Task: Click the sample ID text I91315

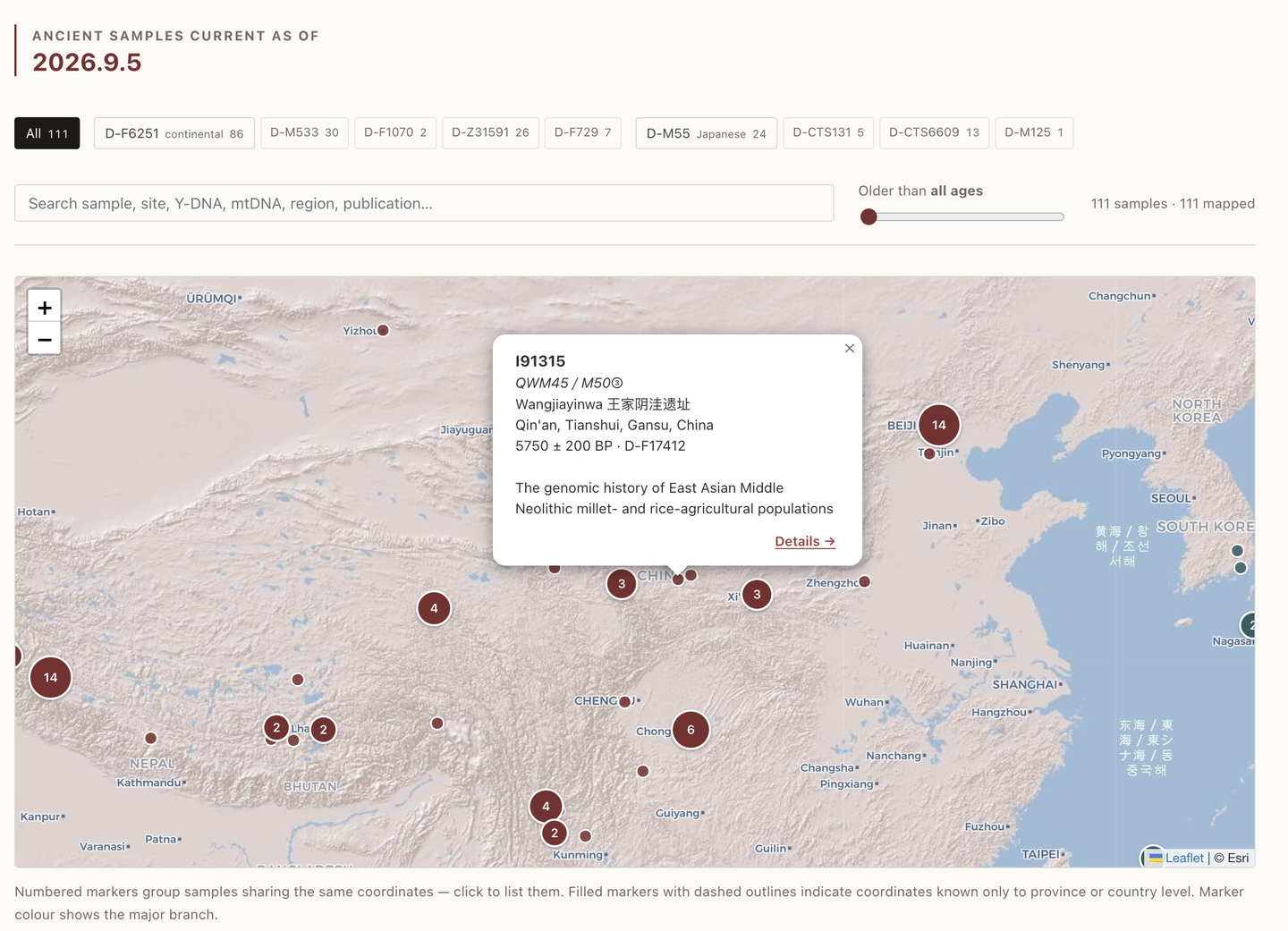Action: pos(540,361)
